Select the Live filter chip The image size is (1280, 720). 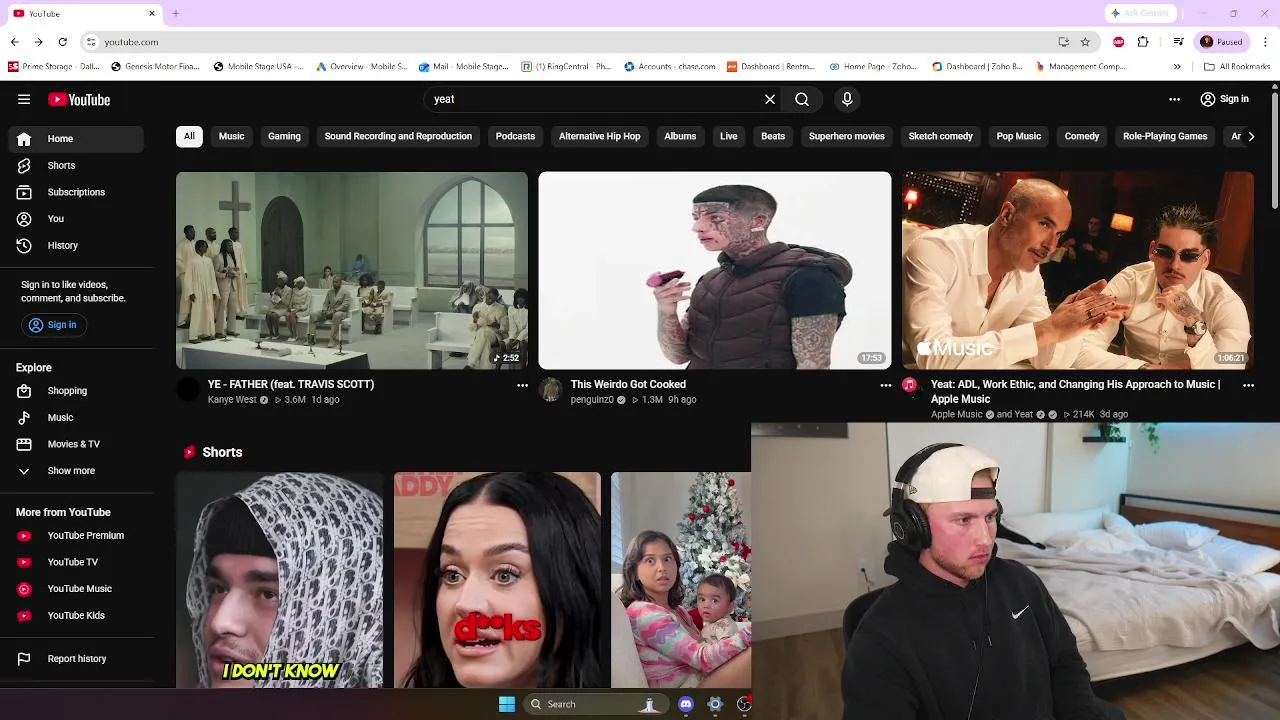point(729,136)
